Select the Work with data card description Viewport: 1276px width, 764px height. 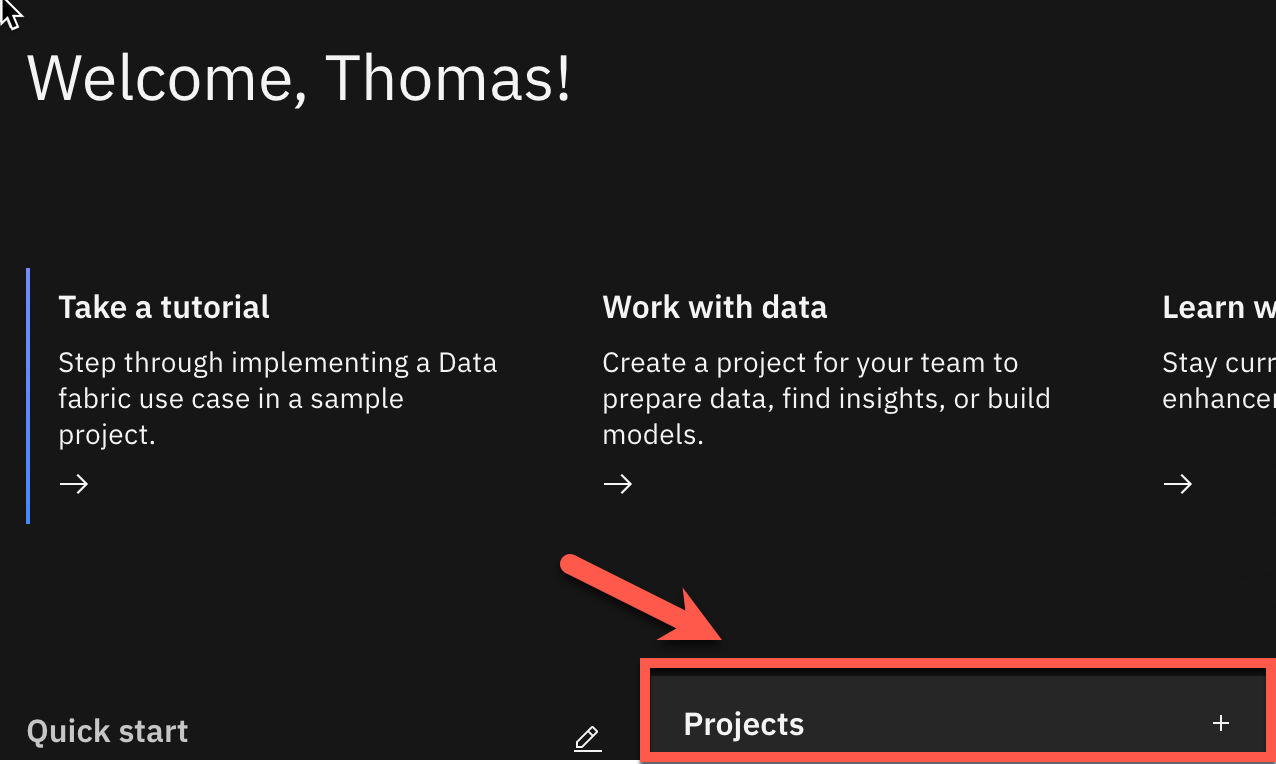826,398
